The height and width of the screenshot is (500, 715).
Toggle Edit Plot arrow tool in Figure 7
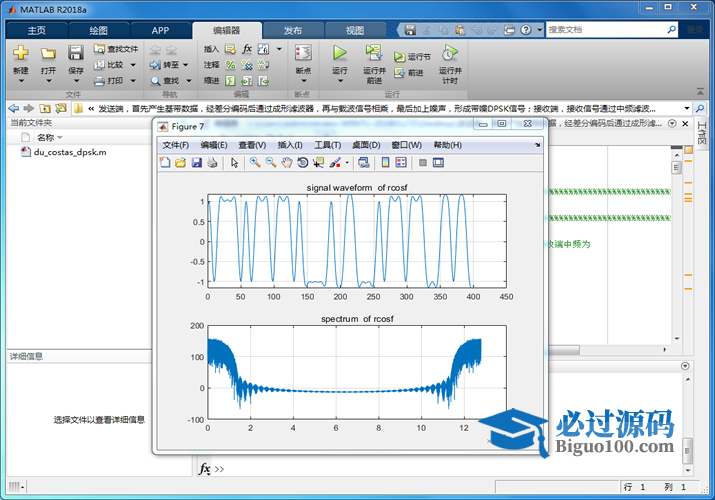pos(234,162)
